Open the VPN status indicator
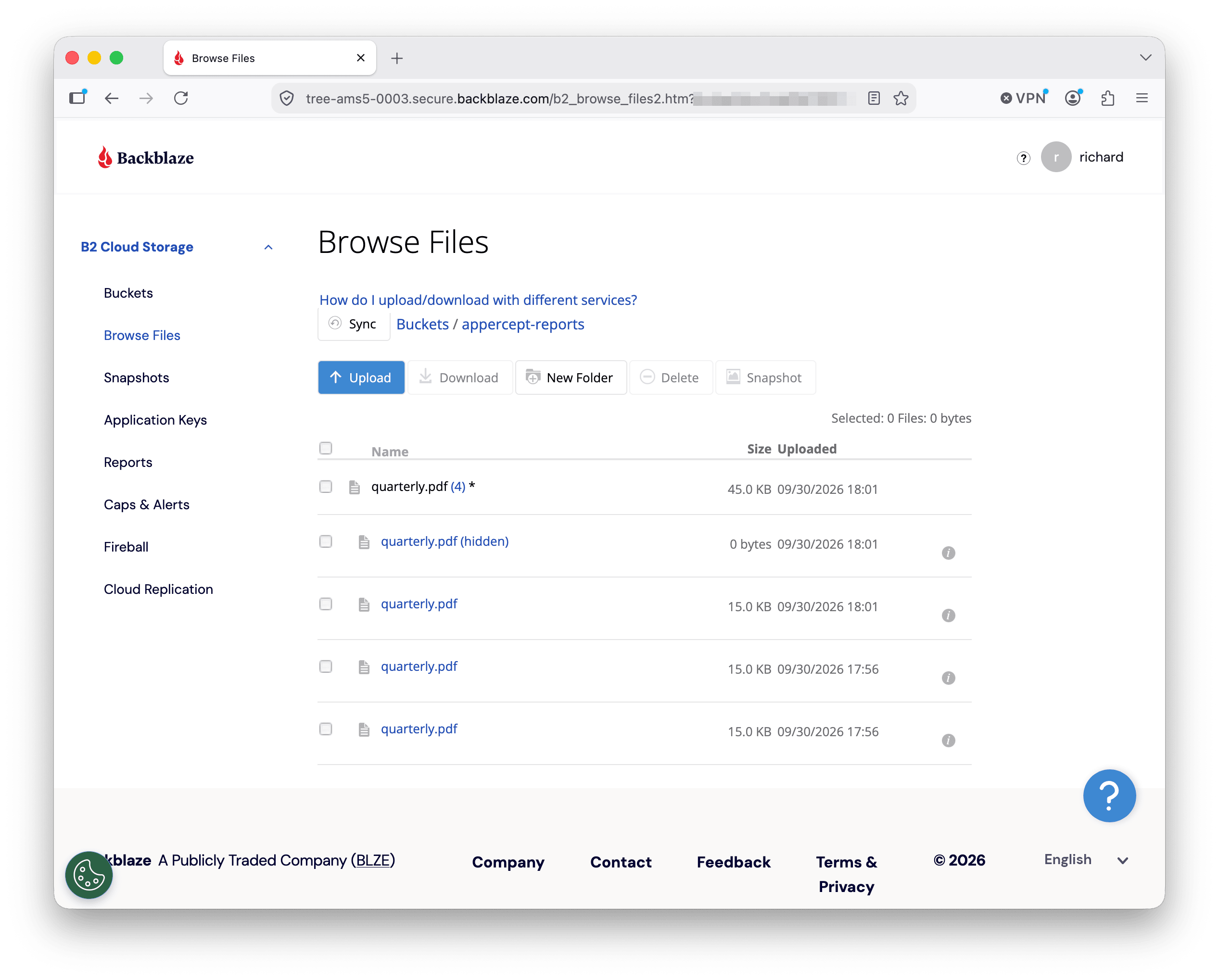 click(1023, 99)
